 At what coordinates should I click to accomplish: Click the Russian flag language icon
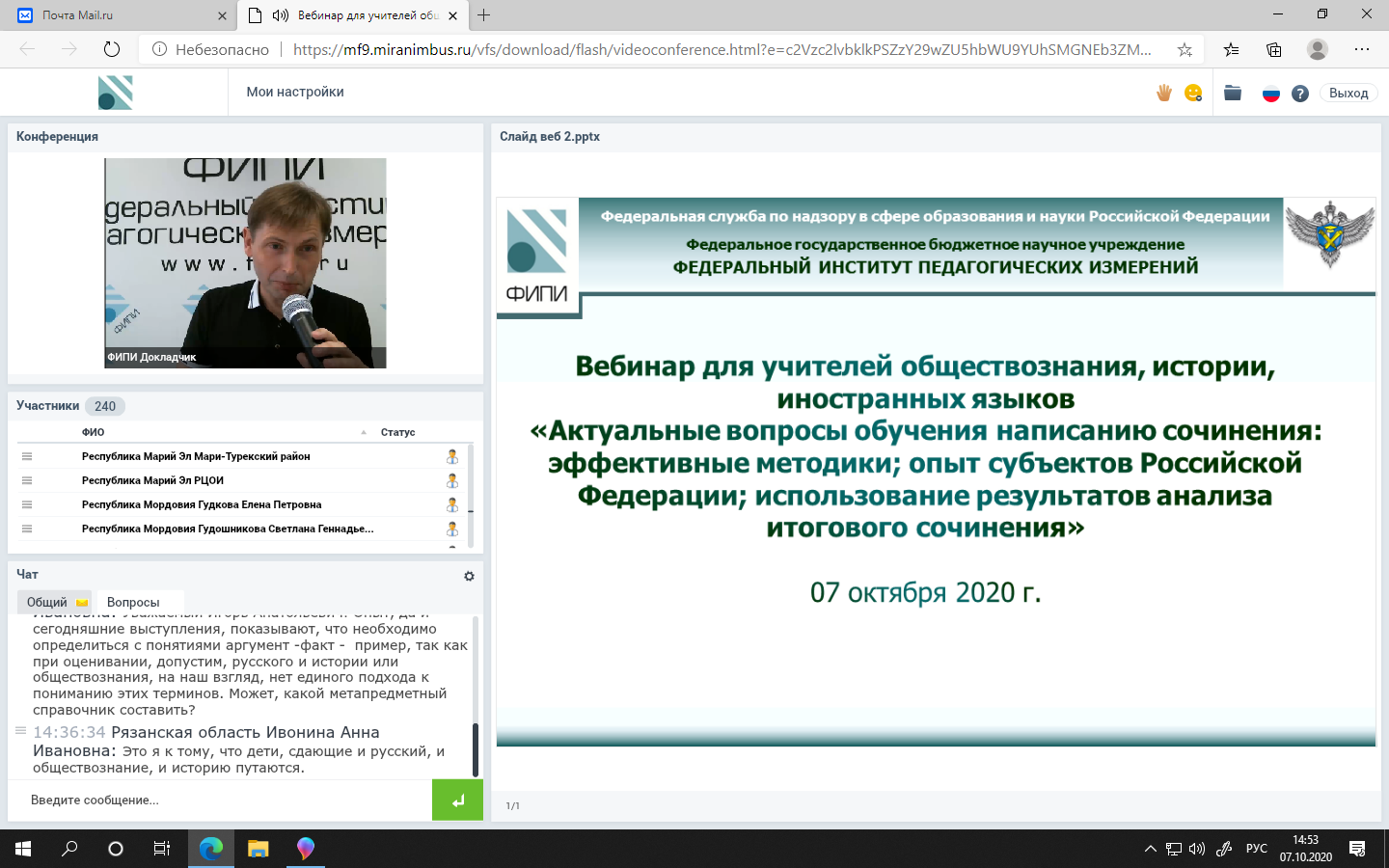point(1271,94)
